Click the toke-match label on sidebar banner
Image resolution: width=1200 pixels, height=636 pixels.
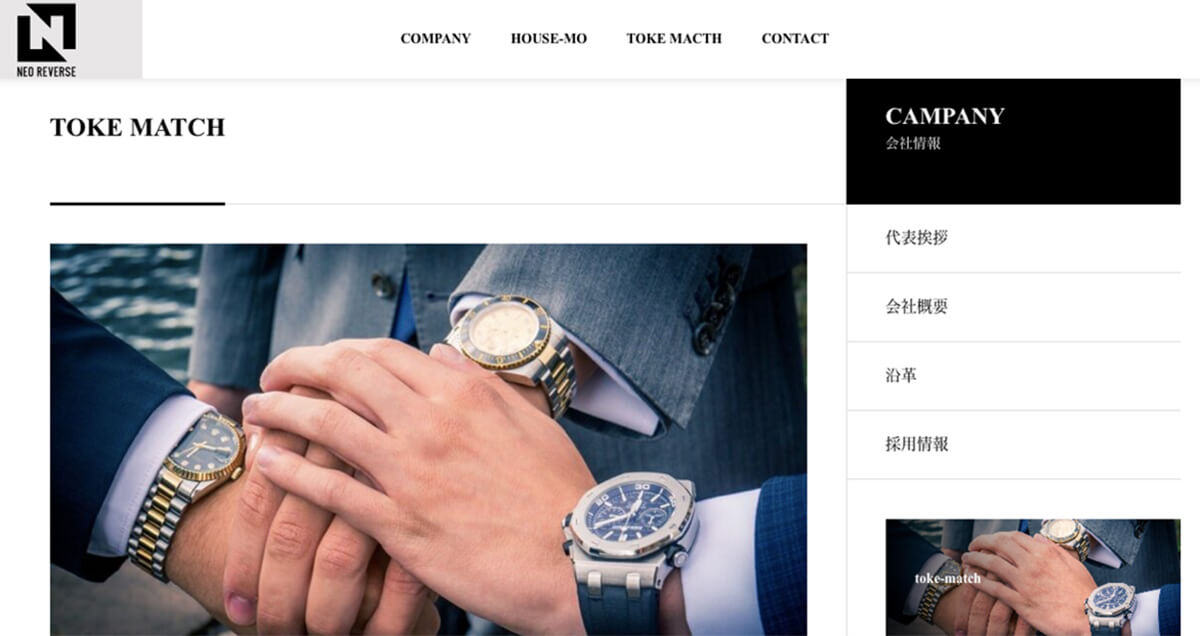[x=947, y=578]
